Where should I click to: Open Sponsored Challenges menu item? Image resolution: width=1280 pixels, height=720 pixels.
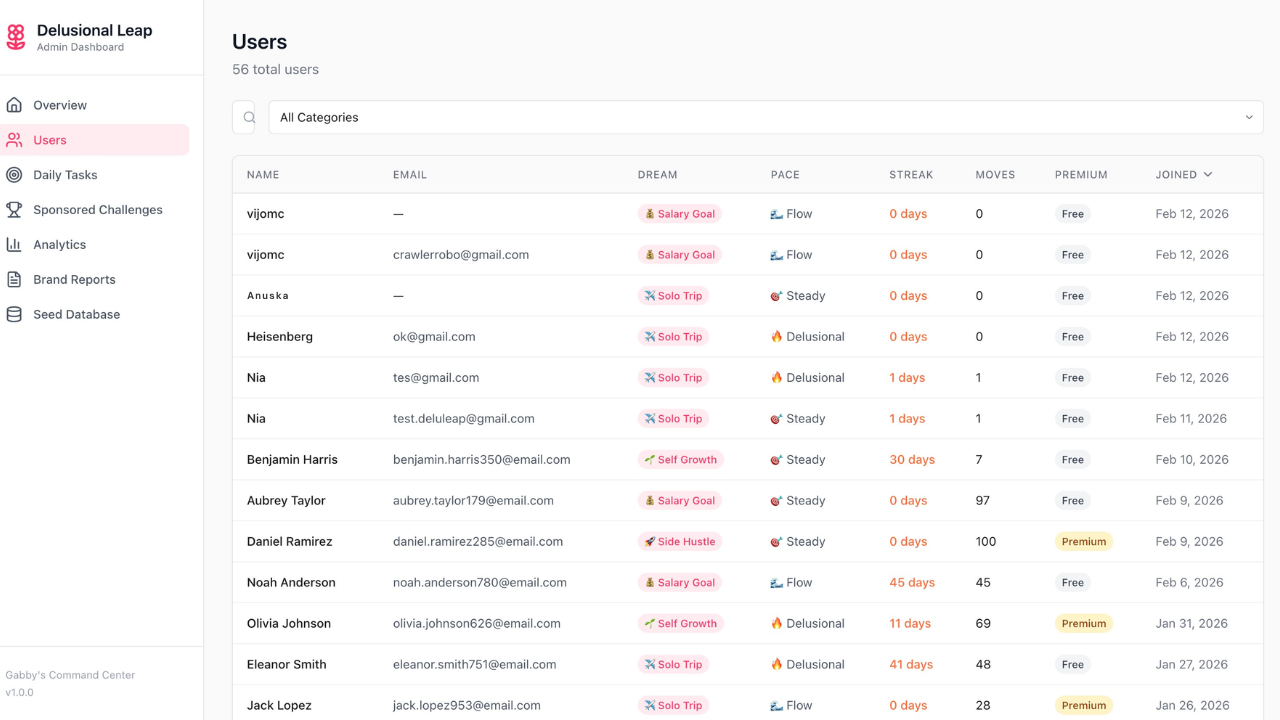tap(95, 210)
